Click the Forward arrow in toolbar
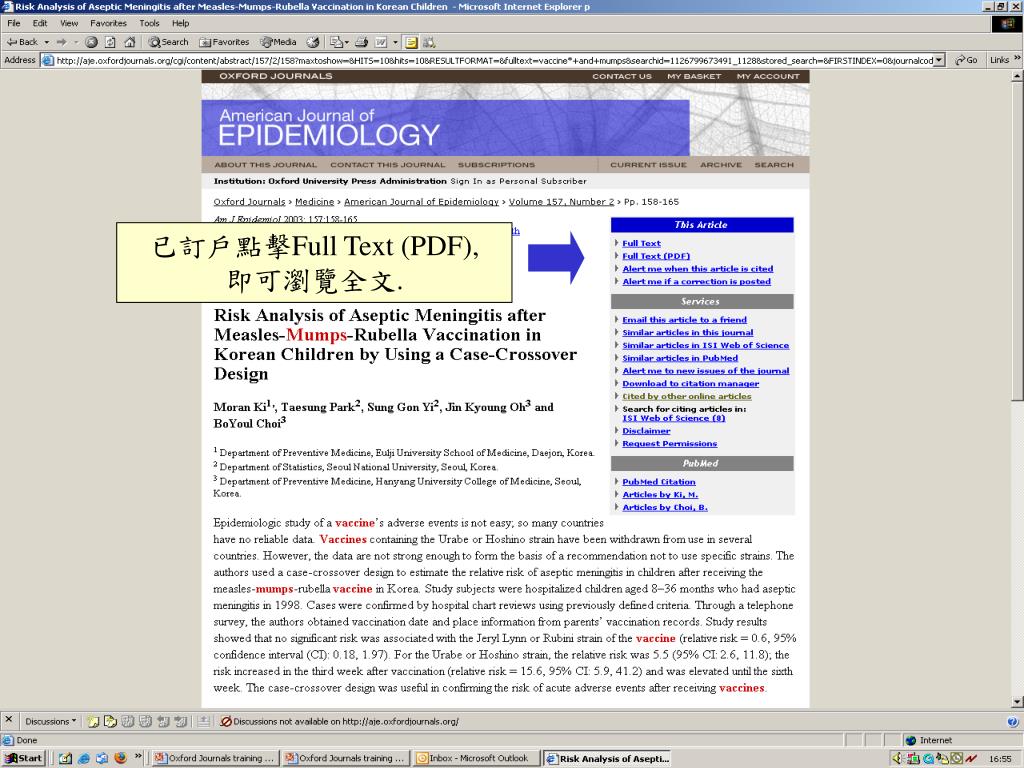 (61, 42)
